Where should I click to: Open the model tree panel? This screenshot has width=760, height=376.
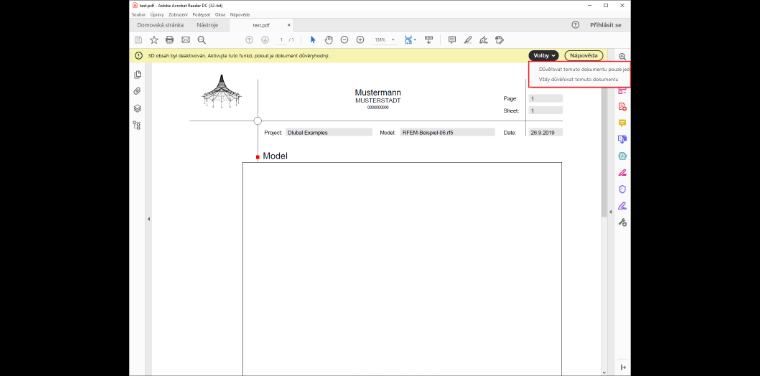click(138, 125)
